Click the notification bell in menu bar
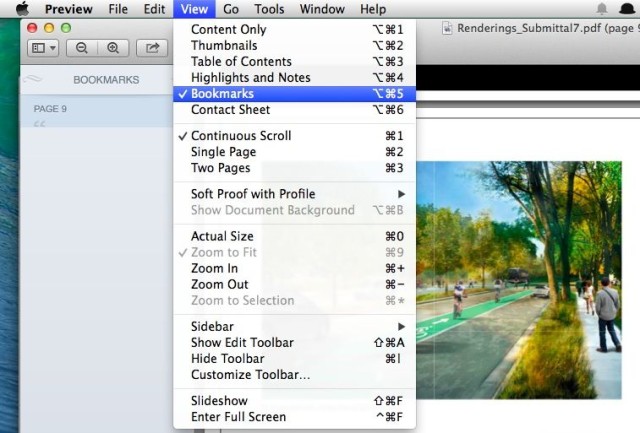This screenshot has height=433, width=640. coord(601,9)
